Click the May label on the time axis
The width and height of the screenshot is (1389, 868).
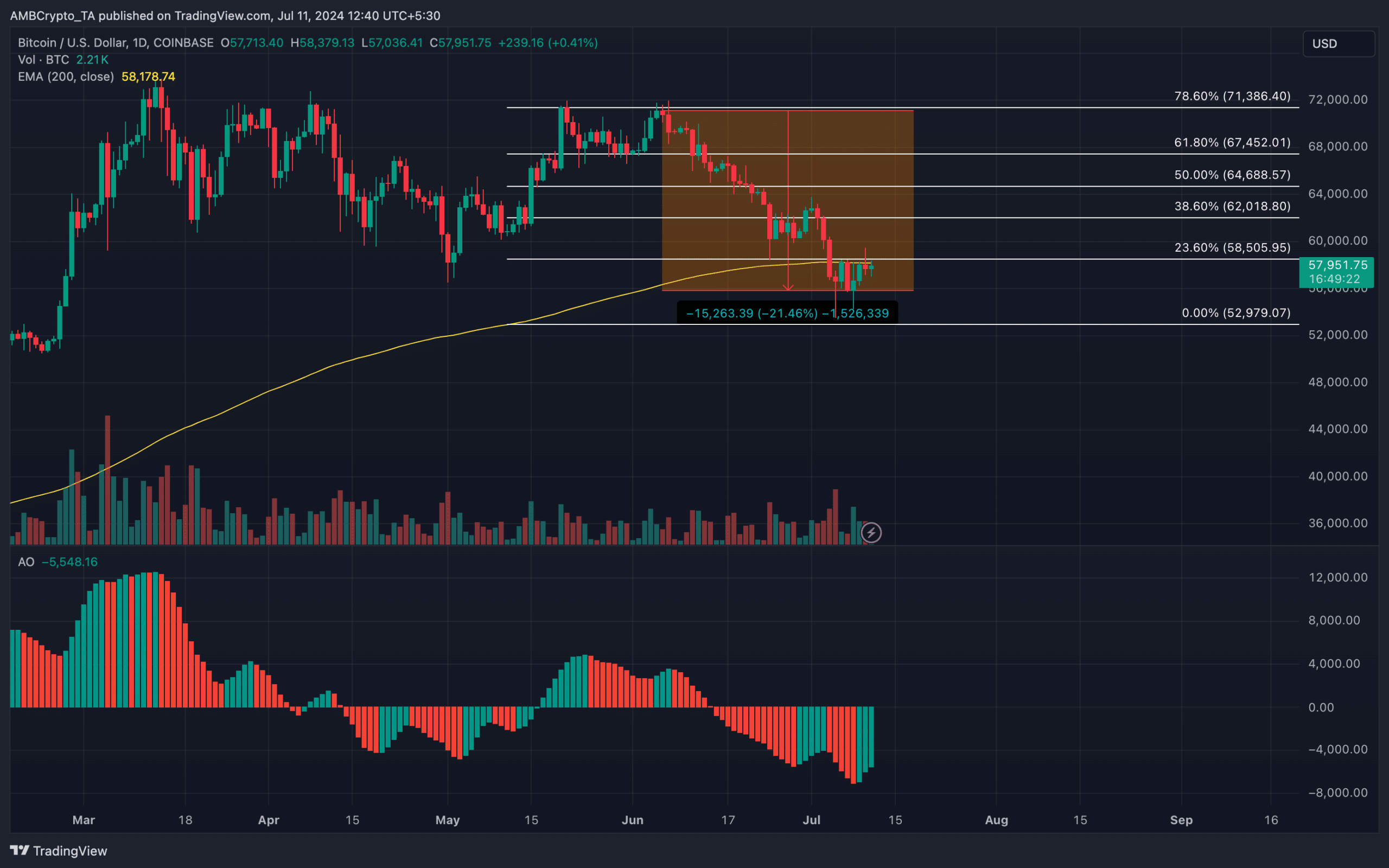coord(448,820)
